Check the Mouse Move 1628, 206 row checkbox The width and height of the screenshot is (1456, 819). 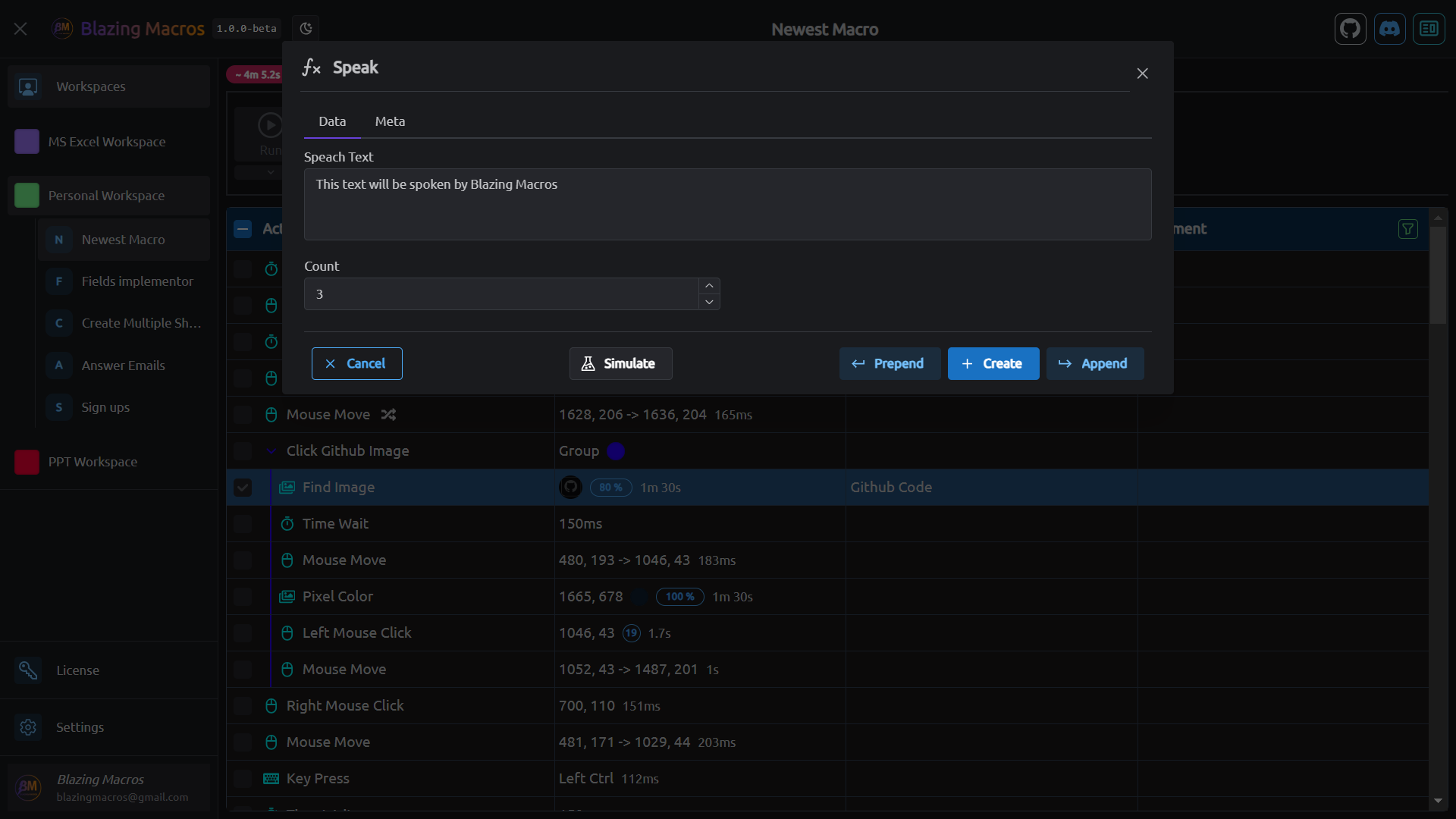[x=243, y=415]
